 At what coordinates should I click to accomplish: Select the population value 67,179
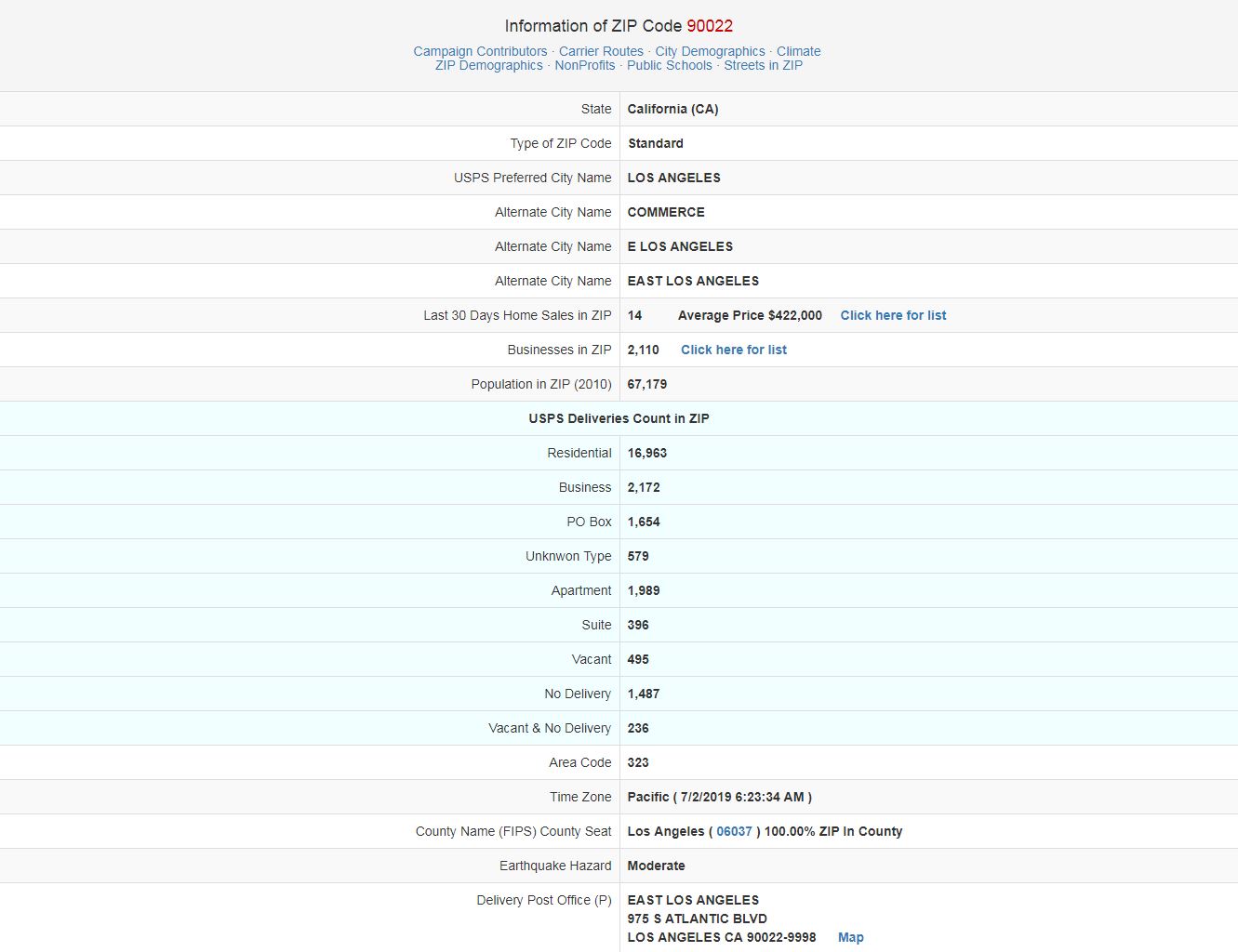pyautogui.click(x=647, y=384)
